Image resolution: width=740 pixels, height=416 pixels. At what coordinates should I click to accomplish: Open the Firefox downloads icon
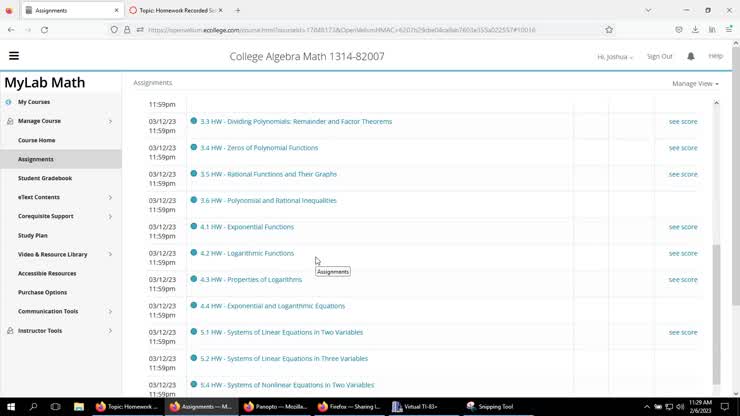[695, 30]
